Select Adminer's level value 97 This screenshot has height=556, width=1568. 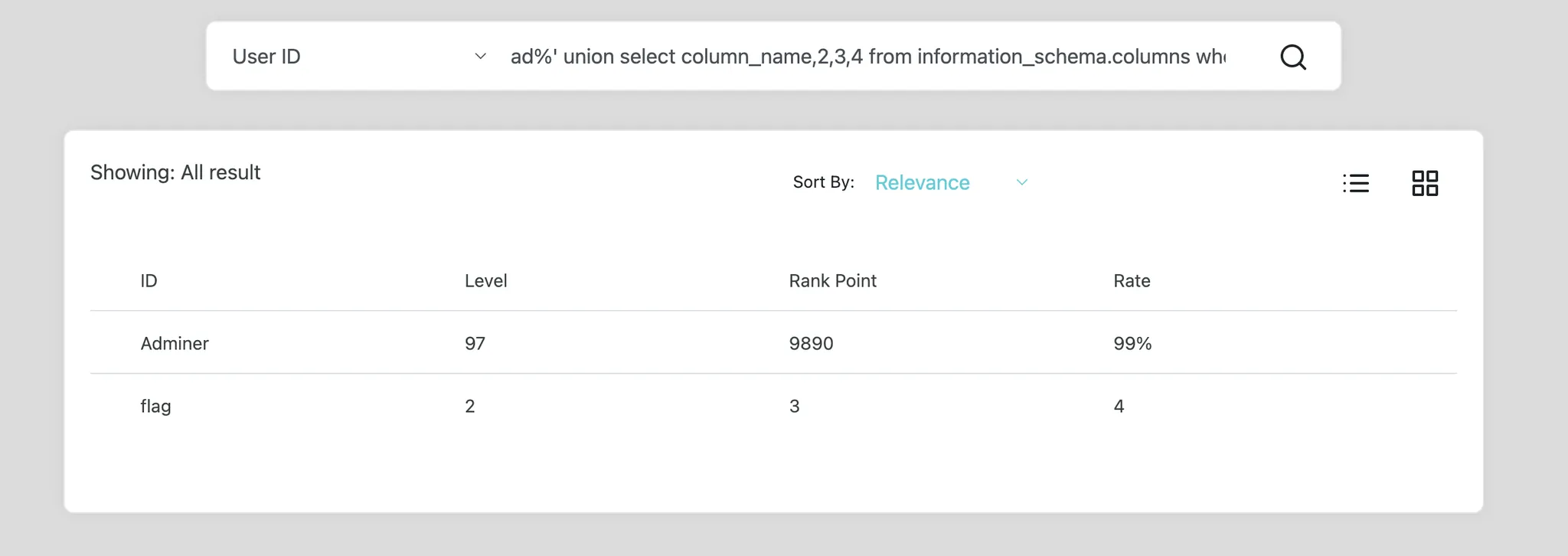(475, 344)
